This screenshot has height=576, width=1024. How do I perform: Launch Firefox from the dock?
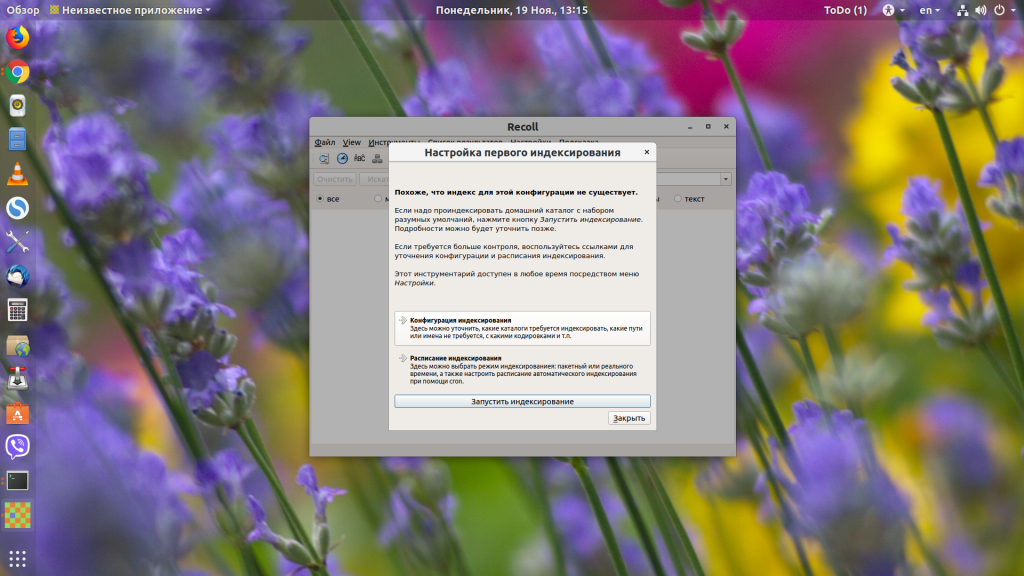coord(17,38)
